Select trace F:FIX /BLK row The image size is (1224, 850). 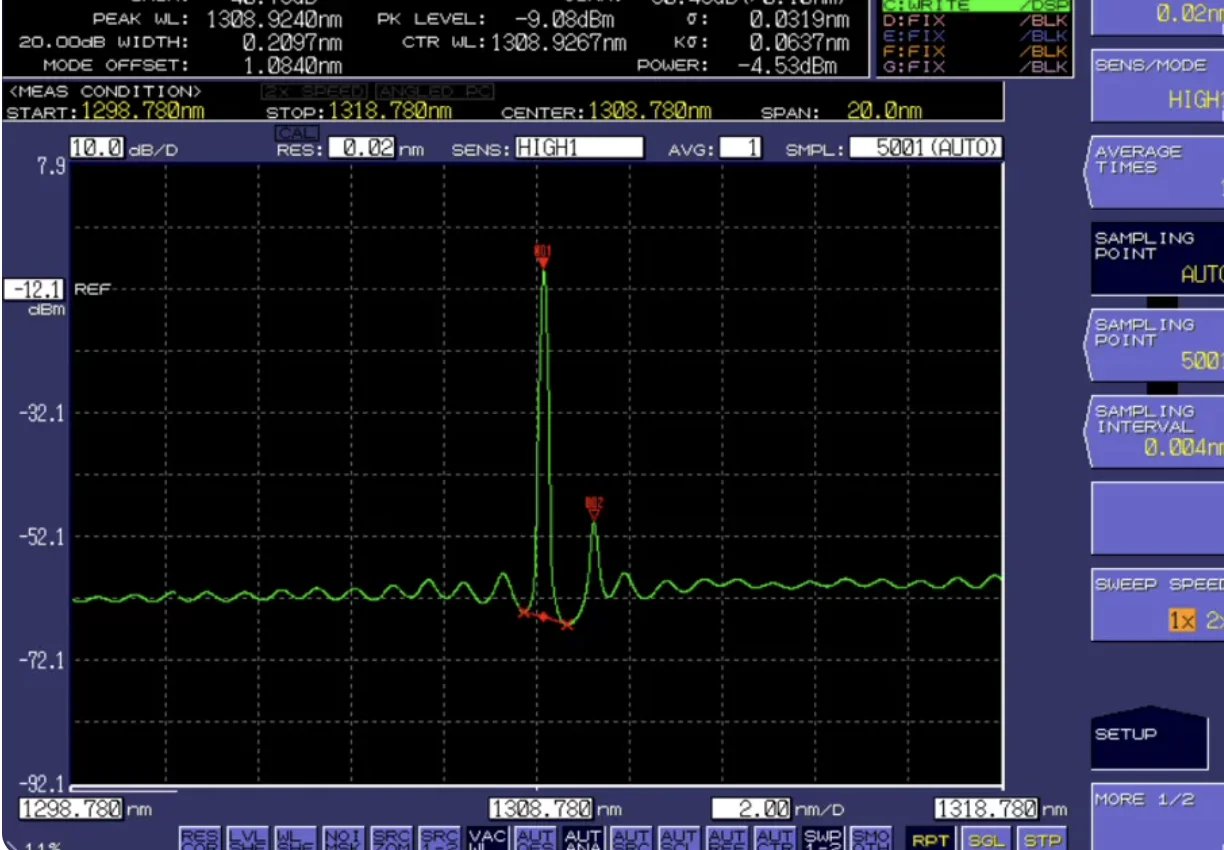click(x=975, y=50)
